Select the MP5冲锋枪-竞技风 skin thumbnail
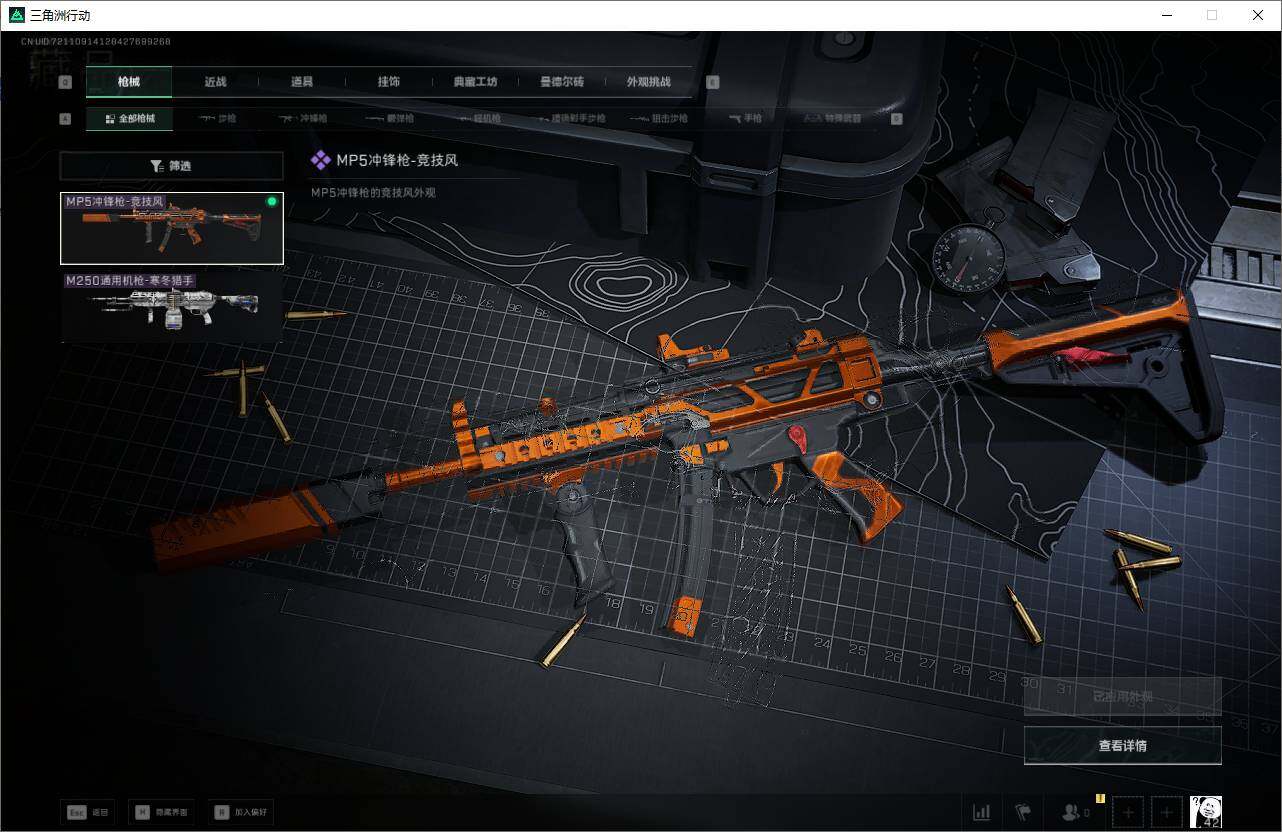Image resolution: width=1282 pixels, height=832 pixels. click(172, 228)
